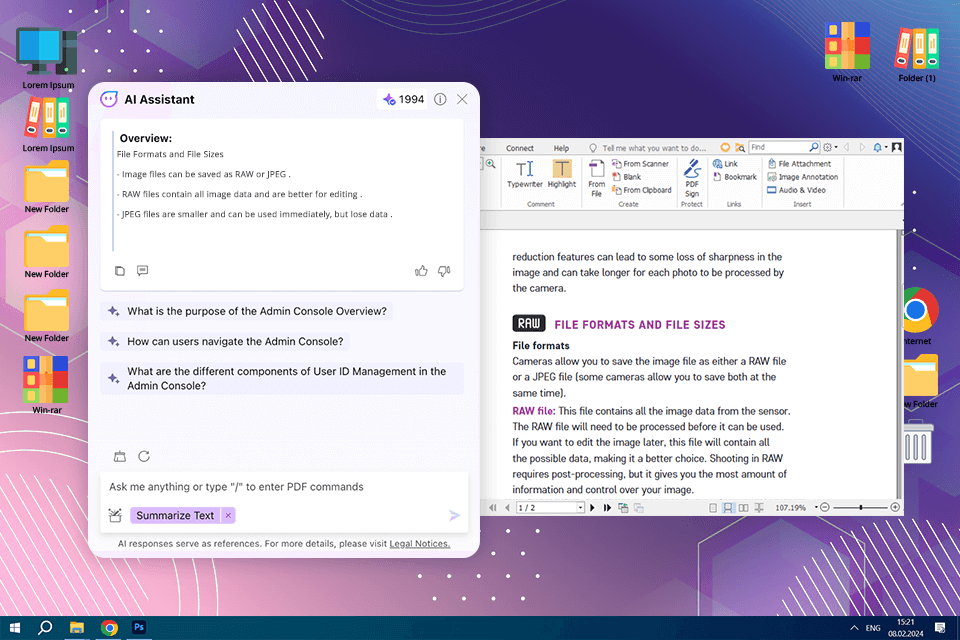Open the Legal Notices link

419,544
